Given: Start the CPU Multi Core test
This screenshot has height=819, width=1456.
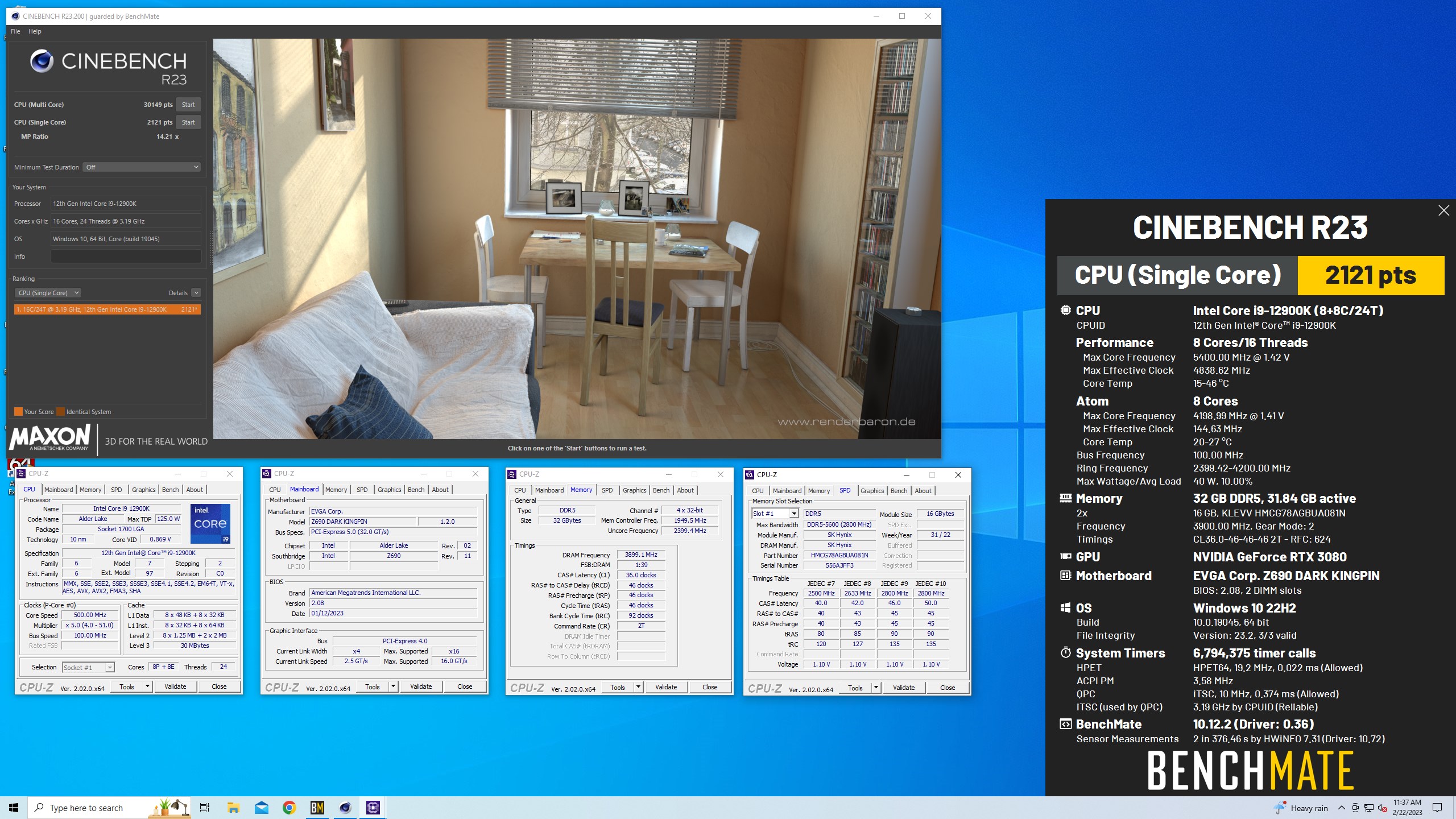Looking at the screenshot, I should tap(188, 105).
